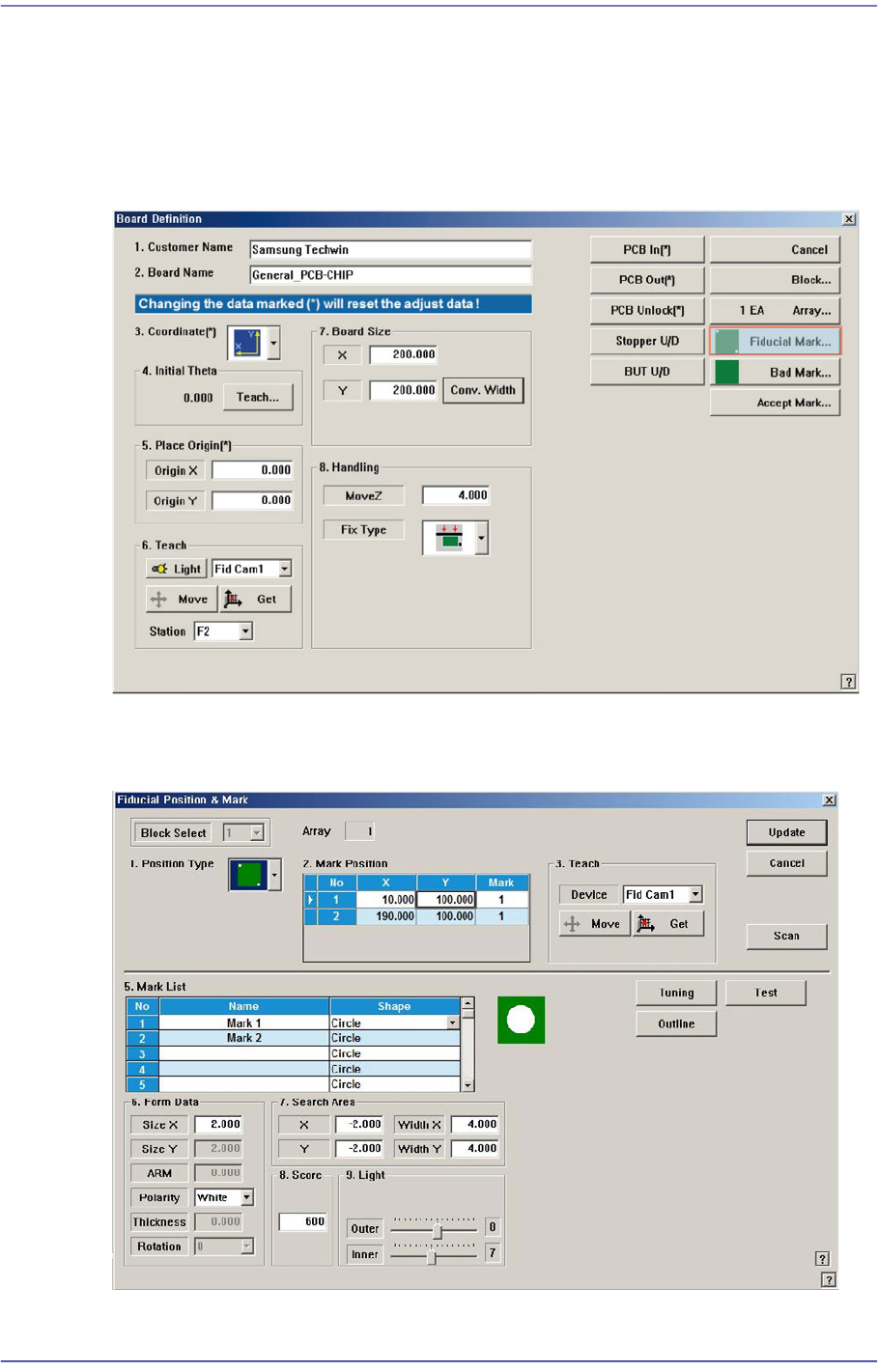878x1372 pixels.
Task: Click the Score value field 600
Action: click(x=303, y=1221)
